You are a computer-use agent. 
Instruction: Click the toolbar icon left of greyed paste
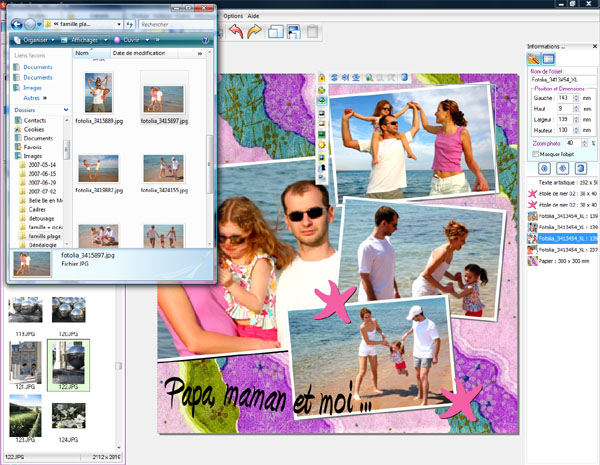click(x=294, y=32)
